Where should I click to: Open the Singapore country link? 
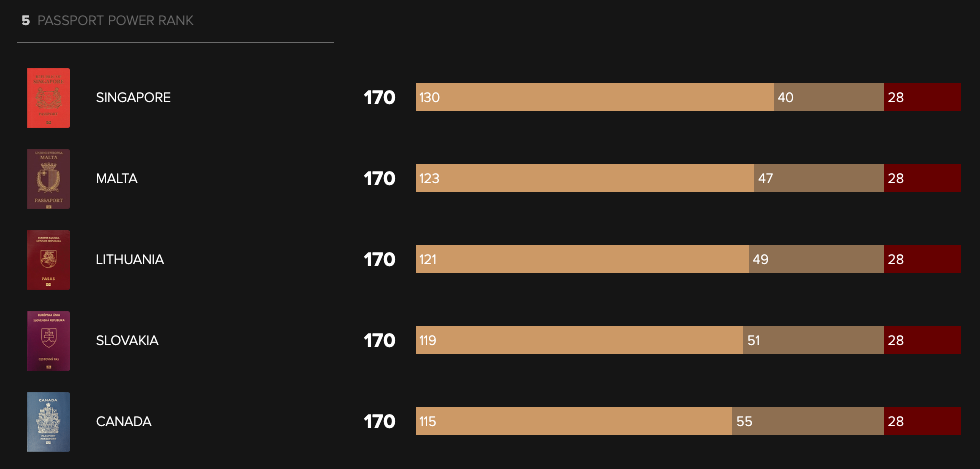(133, 98)
